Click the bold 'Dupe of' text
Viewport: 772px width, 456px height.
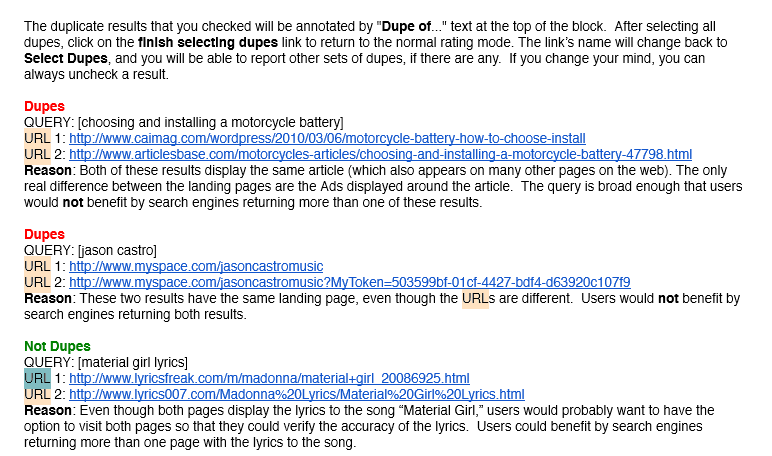click(406, 27)
